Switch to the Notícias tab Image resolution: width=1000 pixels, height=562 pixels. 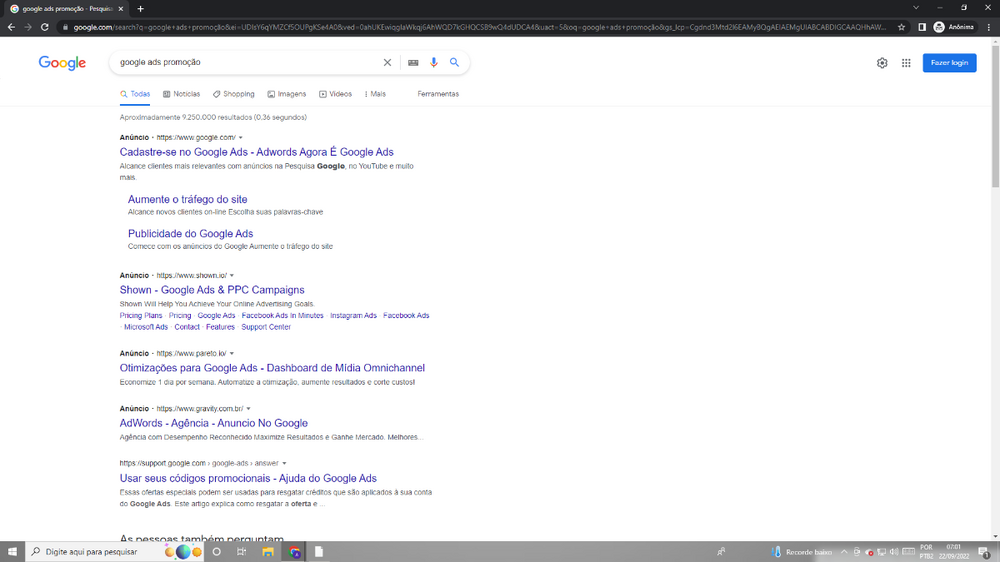pos(181,94)
